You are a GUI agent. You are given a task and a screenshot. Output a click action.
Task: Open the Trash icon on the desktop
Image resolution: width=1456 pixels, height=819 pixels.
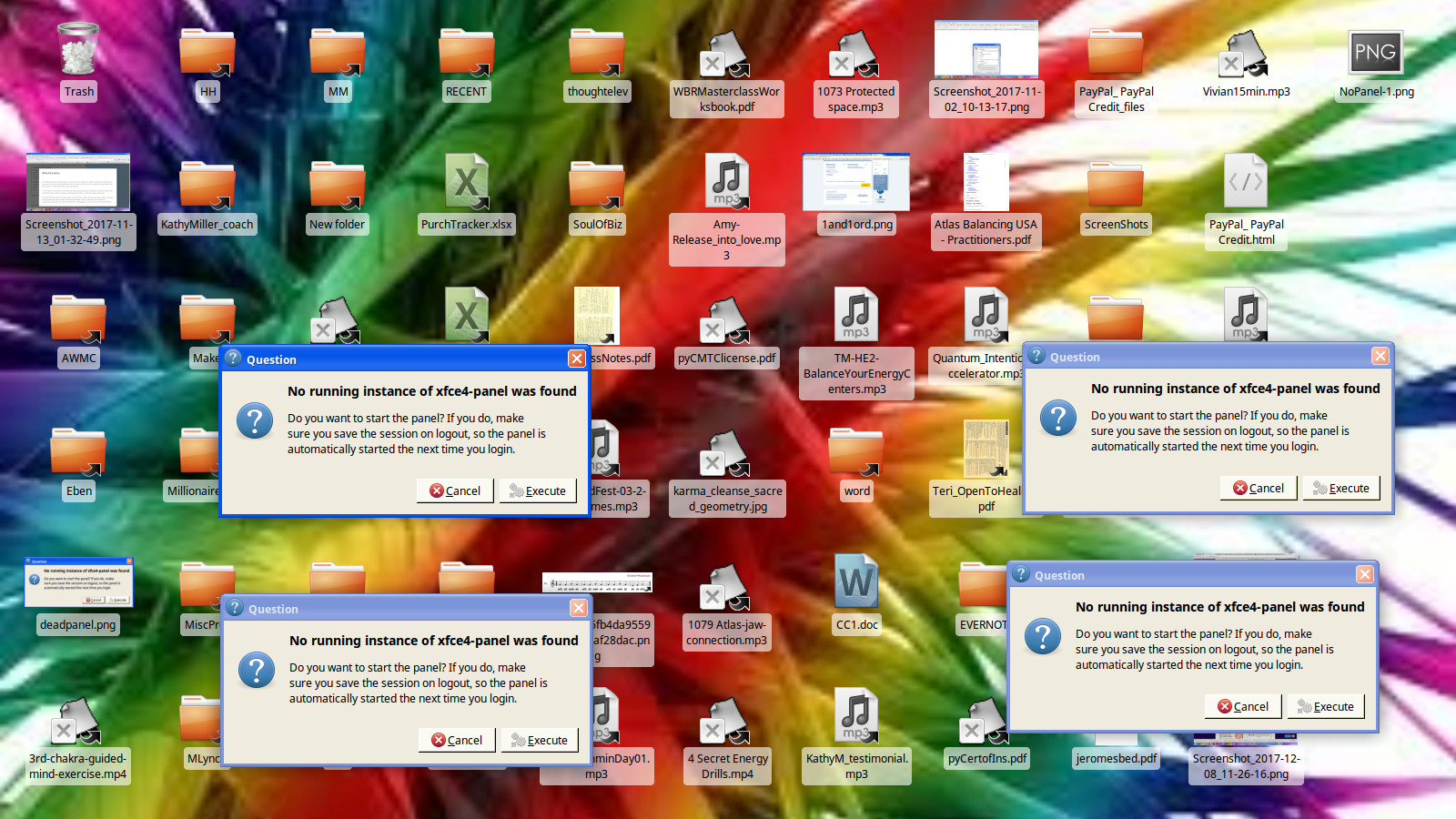pos(78,51)
